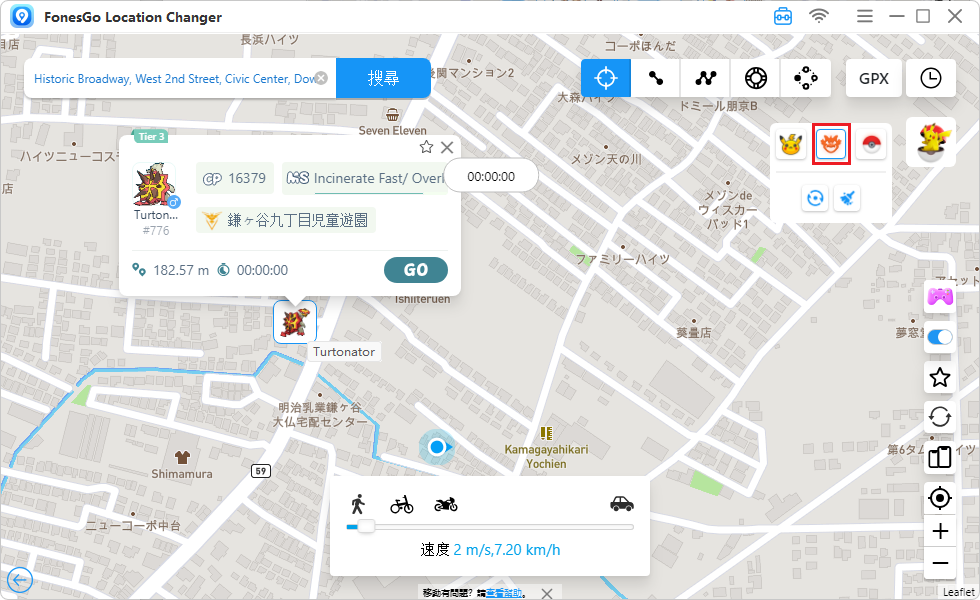Screen dimensions: 980x600
Task: Click the 搜尋 search button
Action: 384,77
